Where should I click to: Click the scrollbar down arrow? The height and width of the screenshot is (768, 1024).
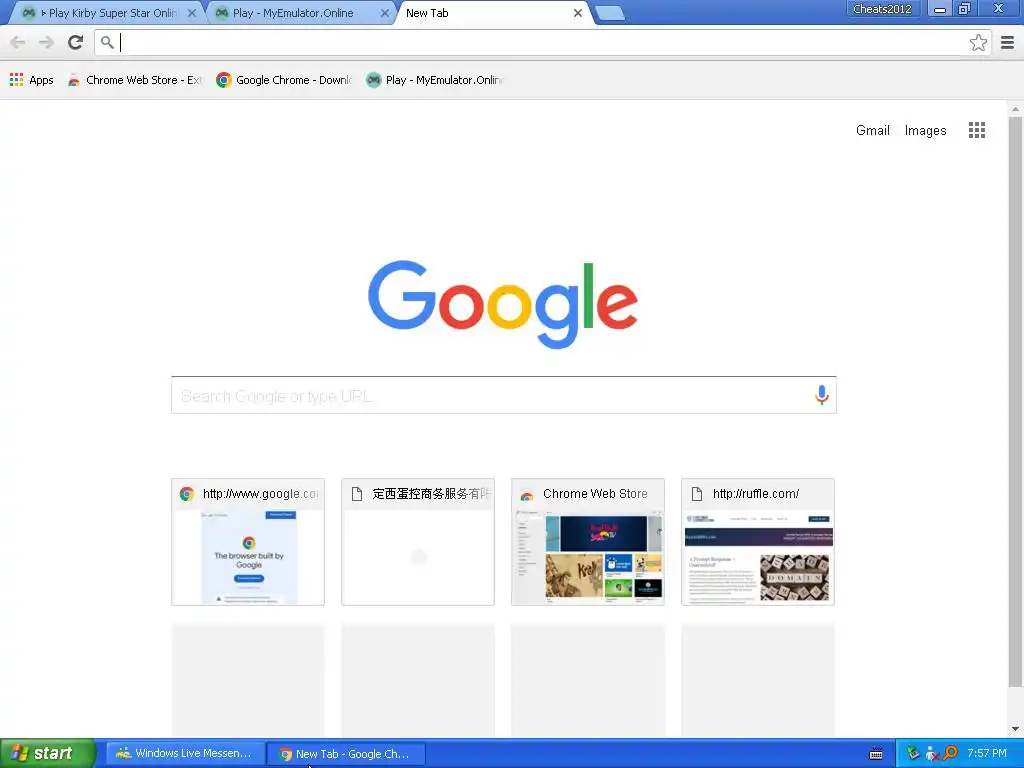[x=1015, y=729]
